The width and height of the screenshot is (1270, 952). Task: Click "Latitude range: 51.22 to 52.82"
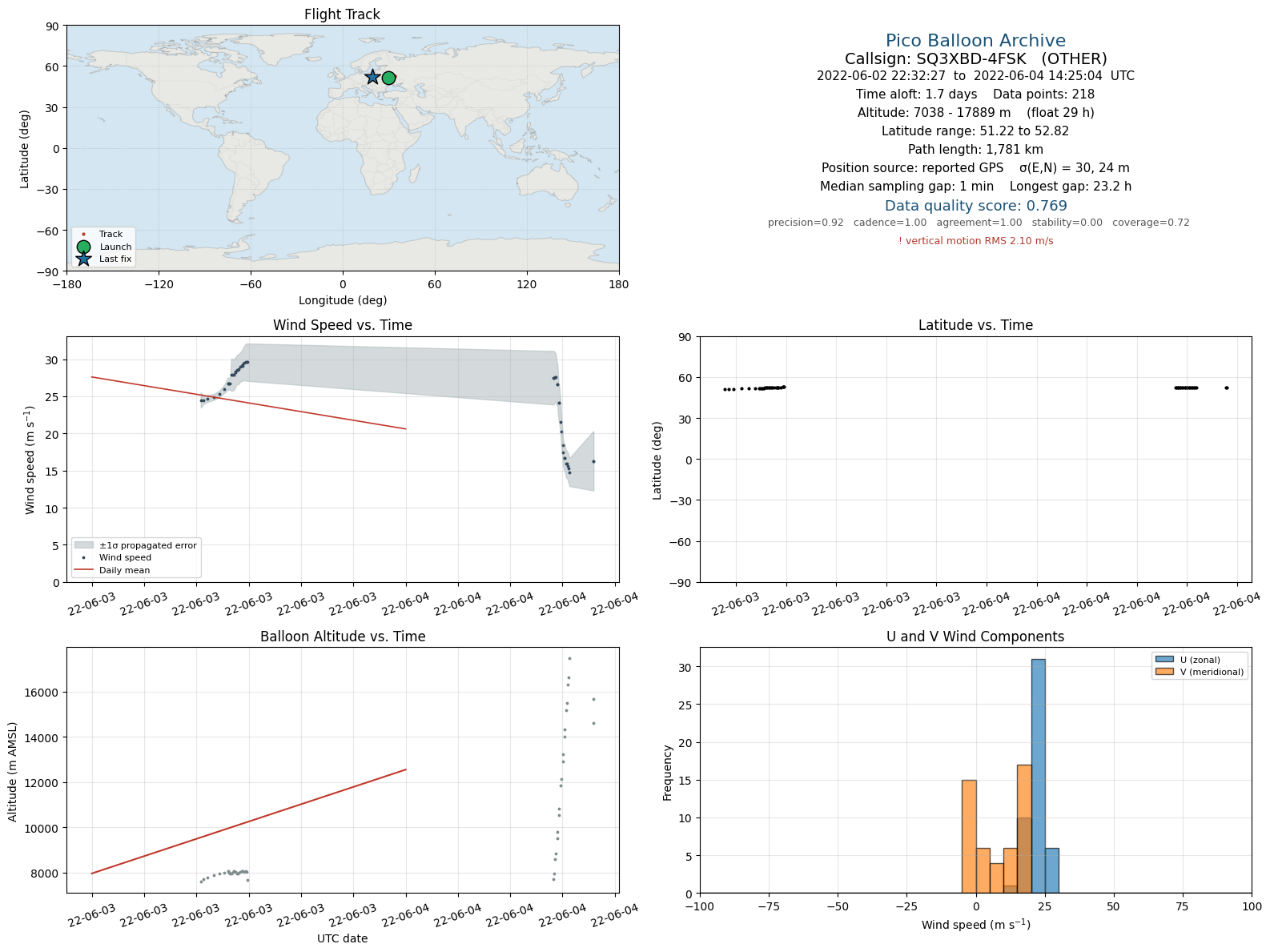pos(975,131)
